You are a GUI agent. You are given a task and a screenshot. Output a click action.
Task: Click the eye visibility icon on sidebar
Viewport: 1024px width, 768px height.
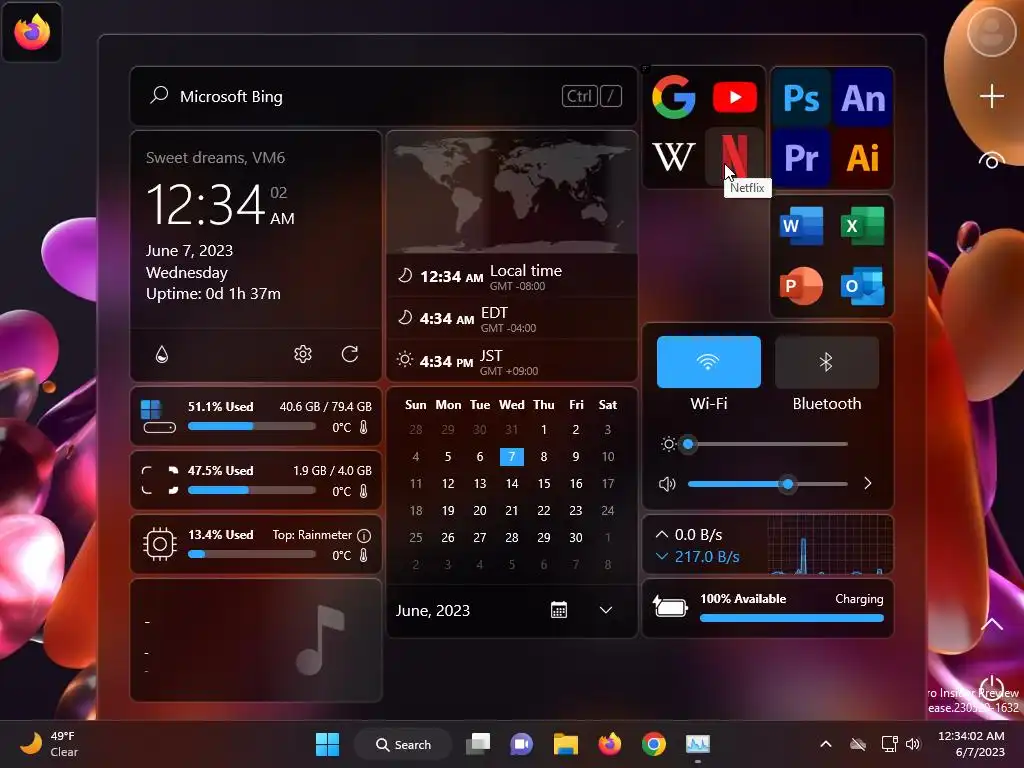pyautogui.click(x=991, y=161)
